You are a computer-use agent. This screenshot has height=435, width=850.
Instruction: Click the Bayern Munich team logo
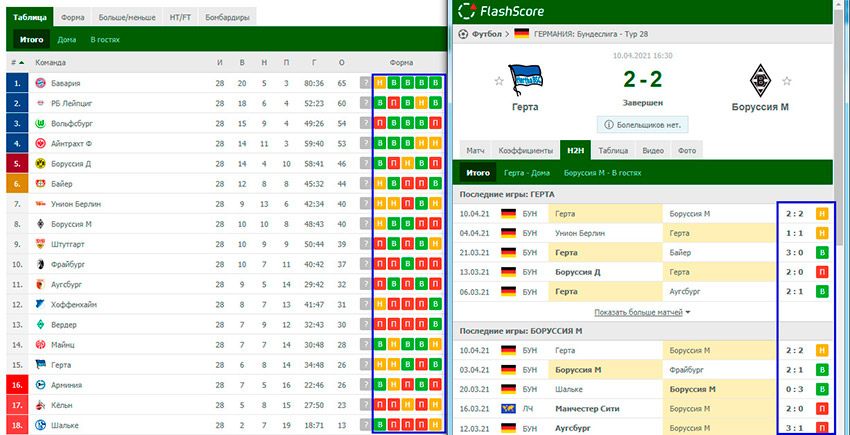(x=40, y=84)
